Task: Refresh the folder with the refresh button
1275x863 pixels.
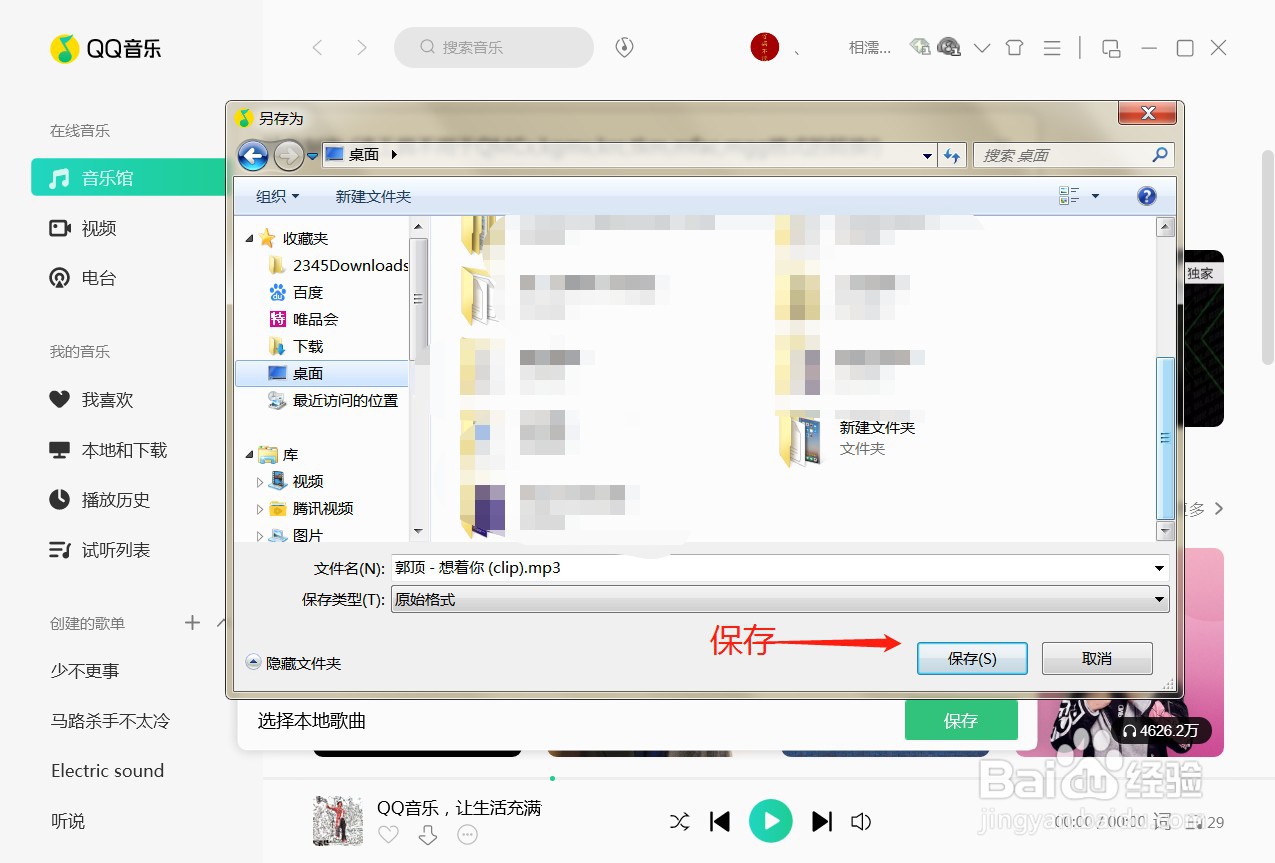Action: click(952, 155)
